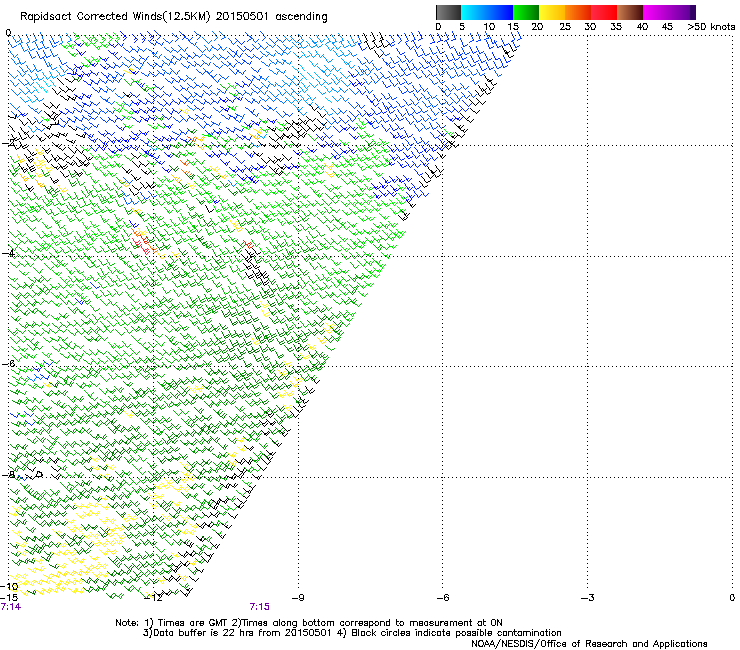Click the dark purple 45-50 knots swatch
The width and height of the screenshot is (740, 650).
[682, 12]
